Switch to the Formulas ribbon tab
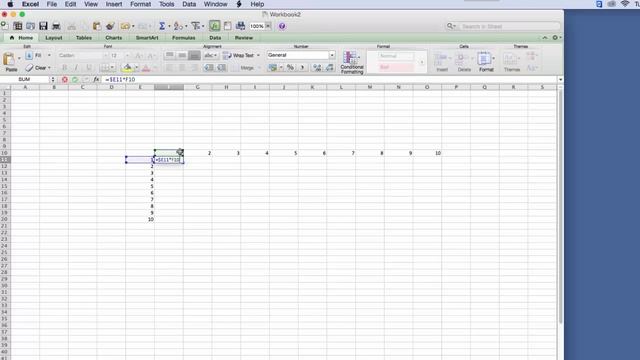This screenshot has height=360, width=640. (x=183, y=38)
